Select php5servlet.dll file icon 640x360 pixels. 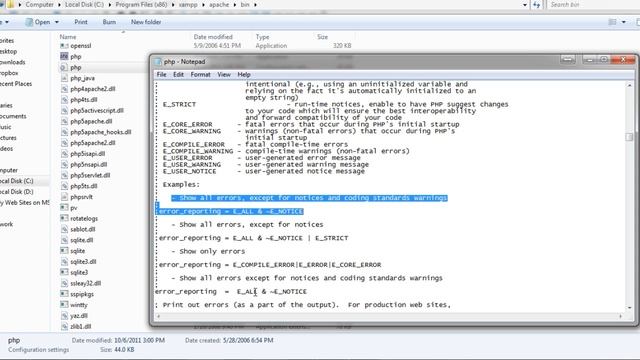pos(64,175)
